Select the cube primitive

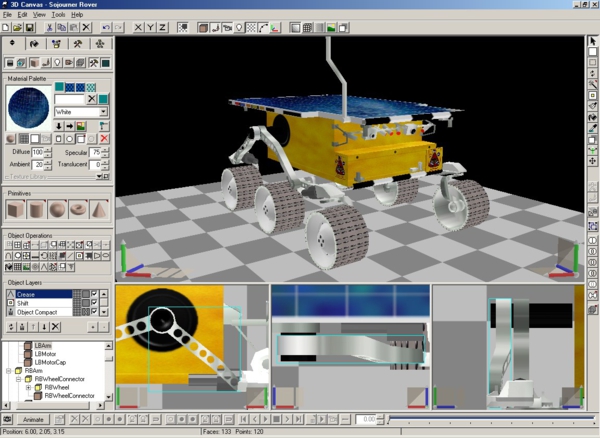[15, 208]
